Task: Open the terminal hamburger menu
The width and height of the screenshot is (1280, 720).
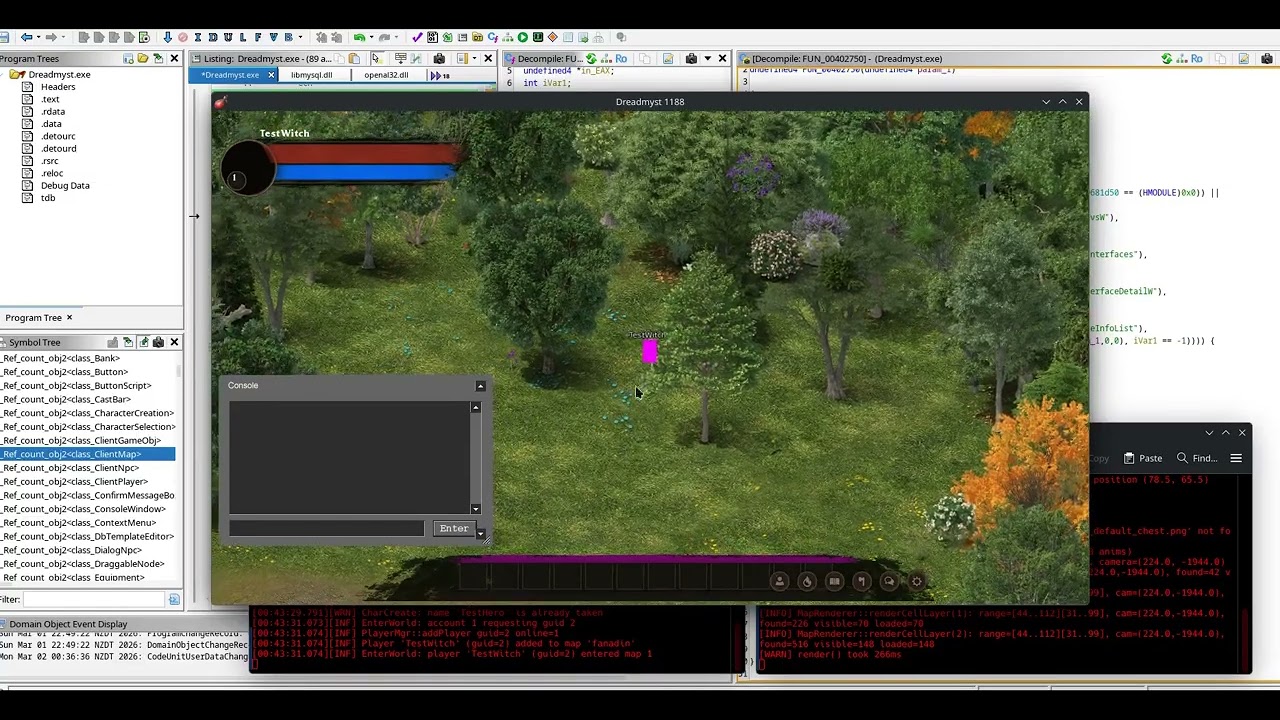Action: [x=1236, y=458]
